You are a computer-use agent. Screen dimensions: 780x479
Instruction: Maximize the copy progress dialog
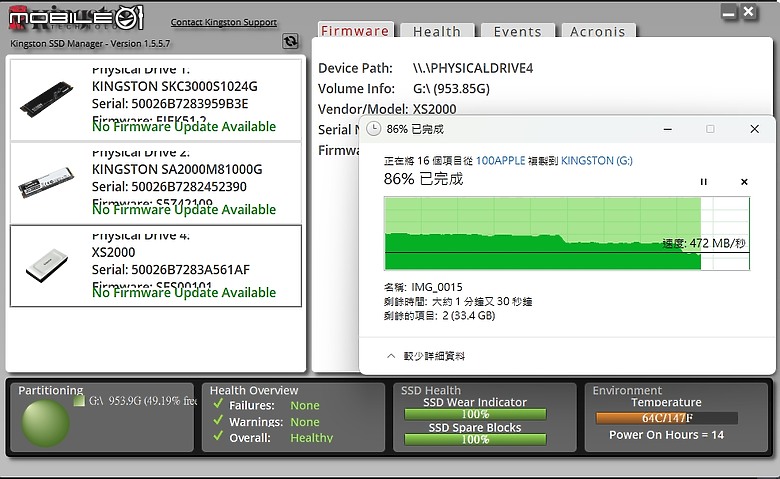click(x=710, y=129)
